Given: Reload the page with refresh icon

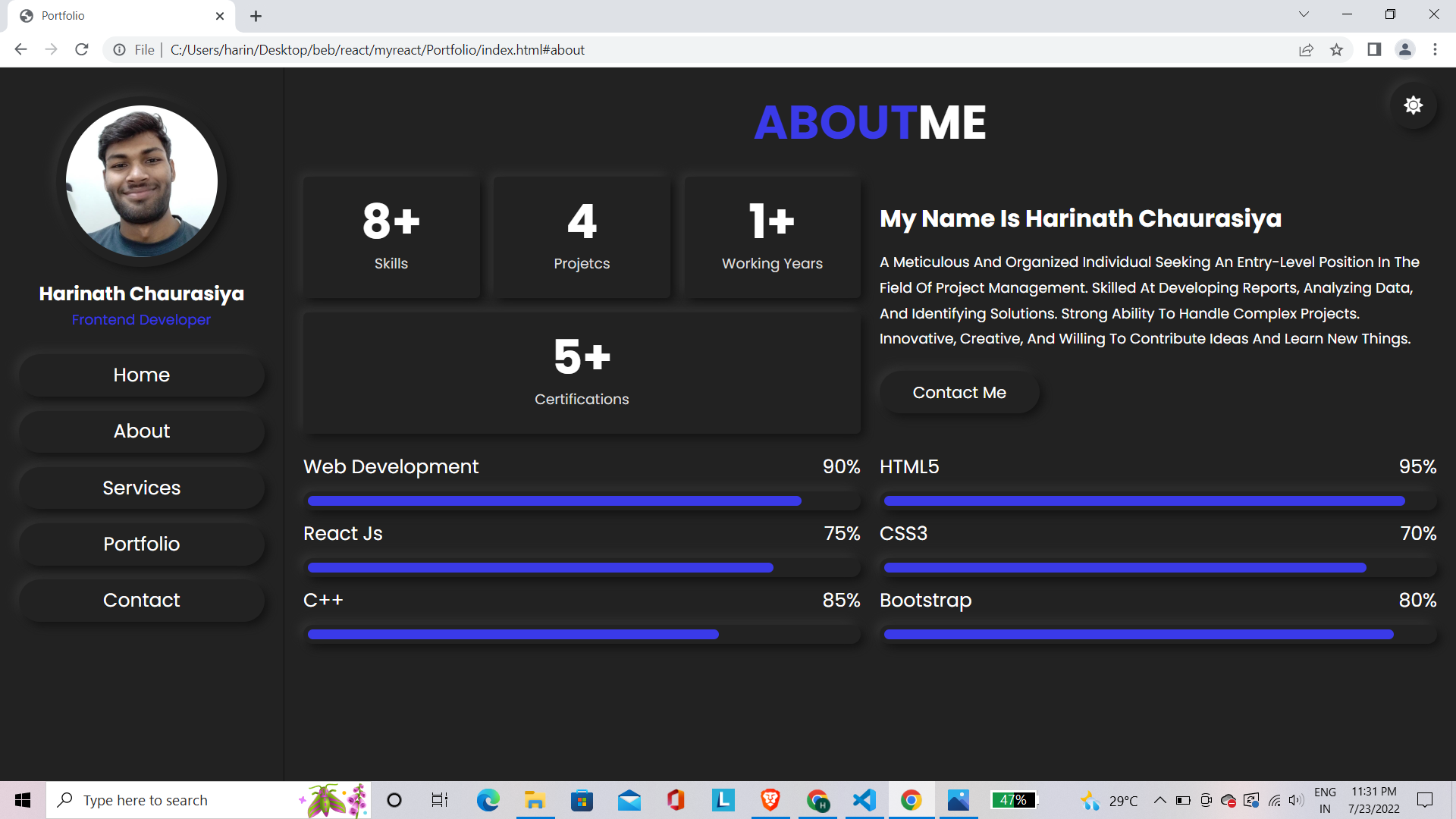Looking at the screenshot, I should pos(82,50).
